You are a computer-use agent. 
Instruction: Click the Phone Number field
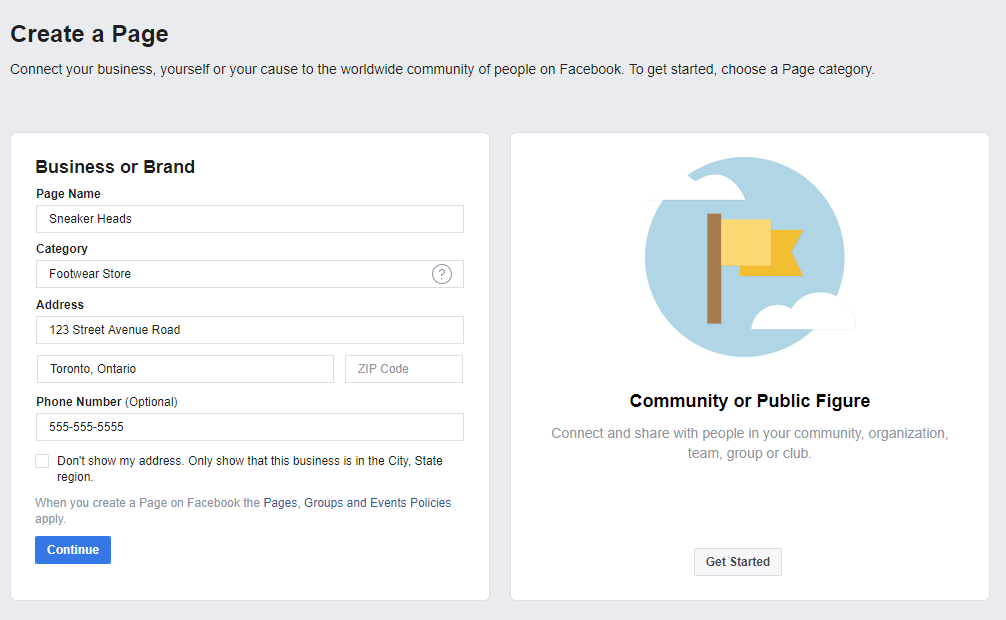[250, 427]
